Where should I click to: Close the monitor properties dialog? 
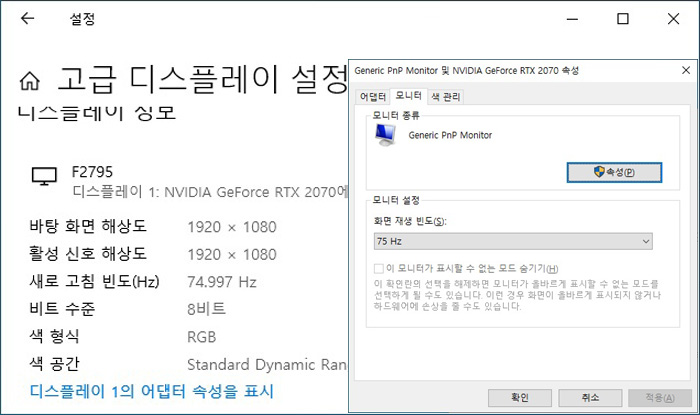(686, 70)
